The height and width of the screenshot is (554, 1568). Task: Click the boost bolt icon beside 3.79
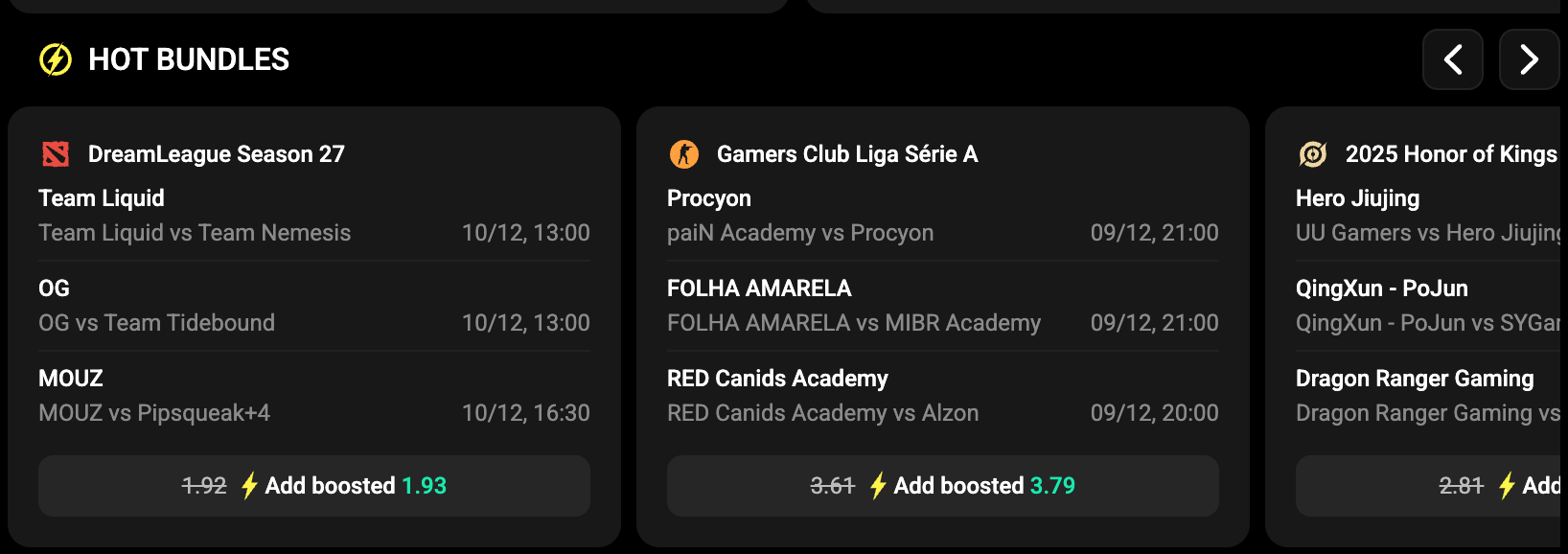point(878,486)
